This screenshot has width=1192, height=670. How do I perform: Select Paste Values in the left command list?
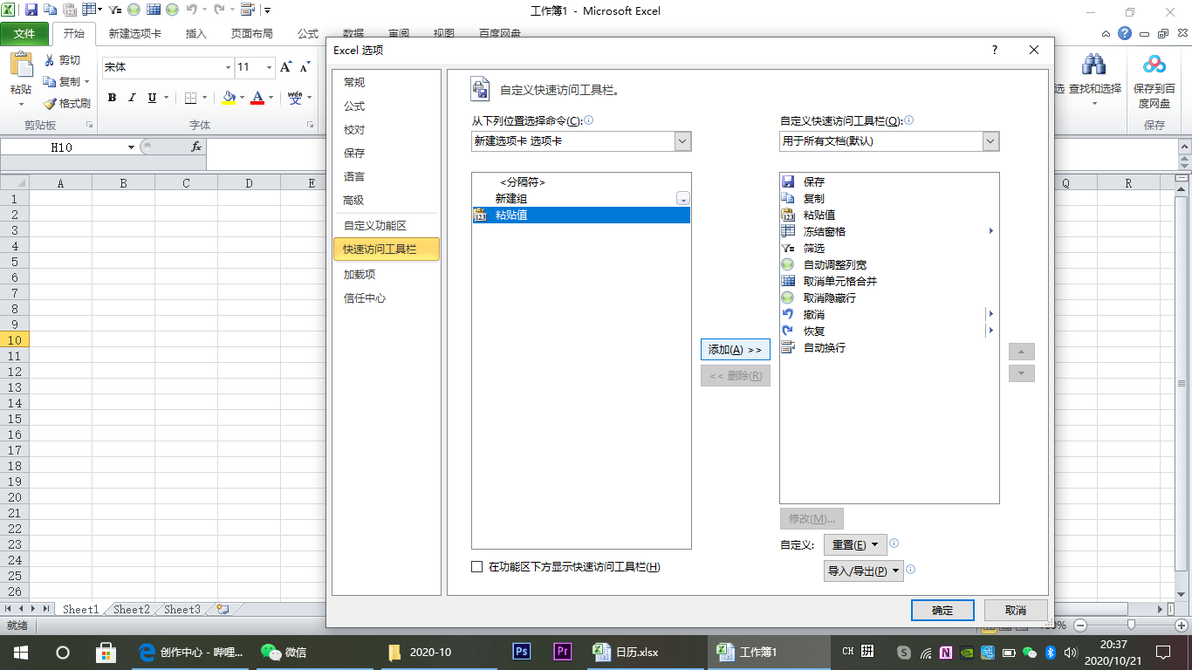tap(581, 215)
